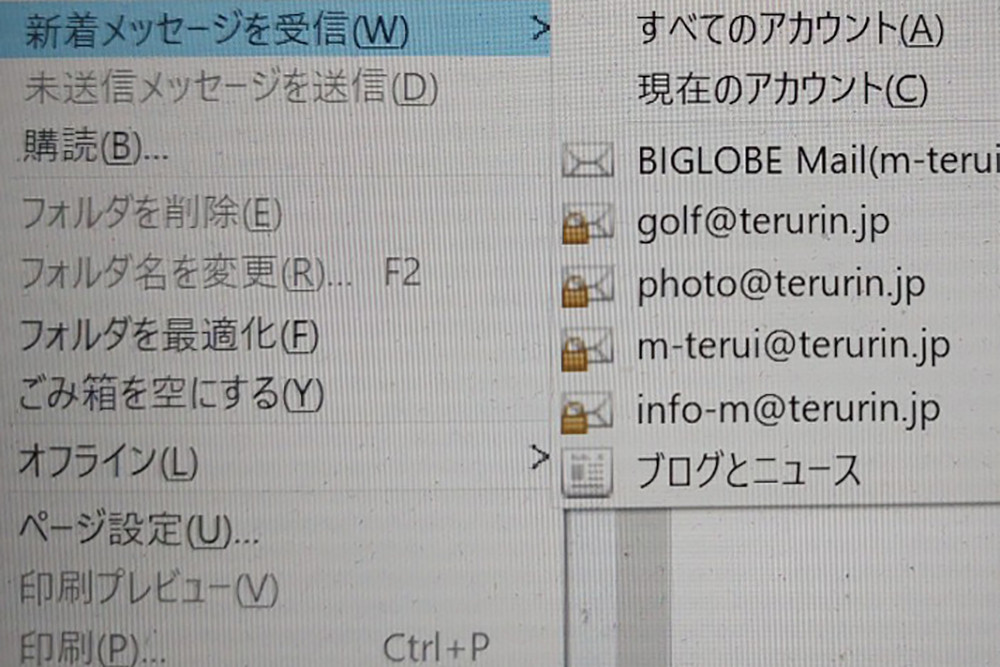Receive mail for golf@terurin.jp account

tap(764, 222)
